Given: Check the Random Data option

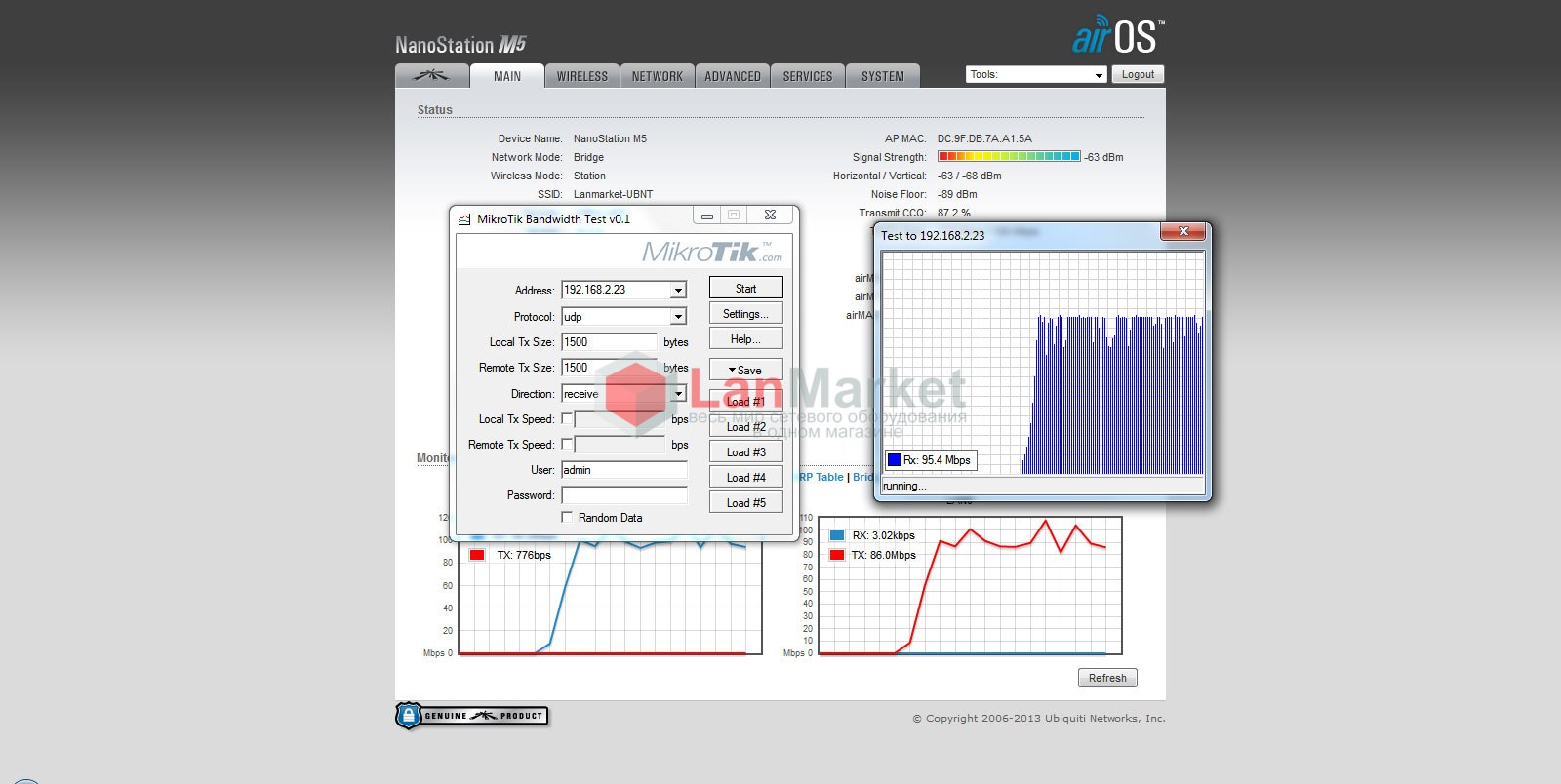Looking at the screenshot, I should coord(567,517).
